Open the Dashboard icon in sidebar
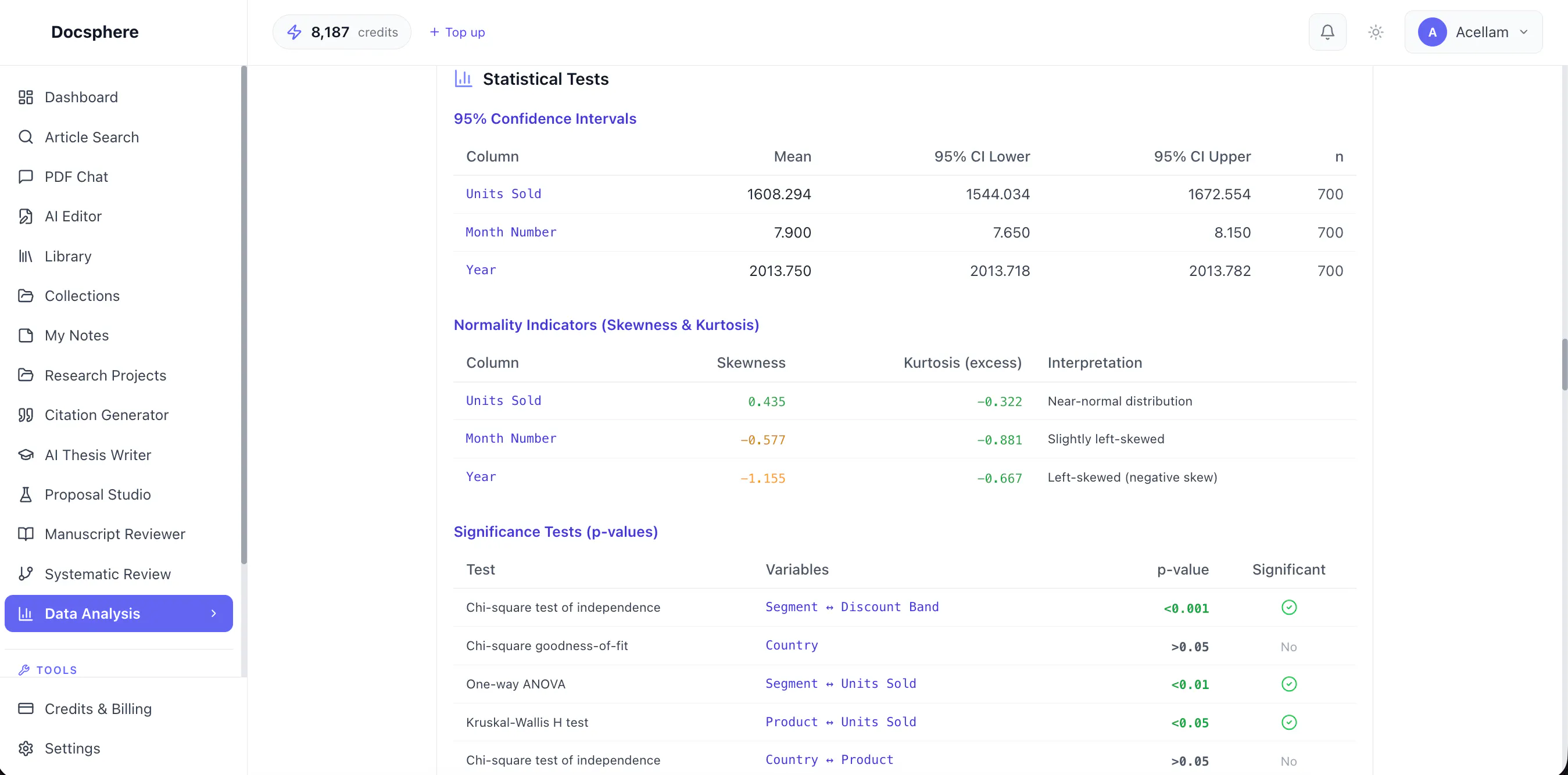Screen dimensions: 1568x775 (26, 98)
